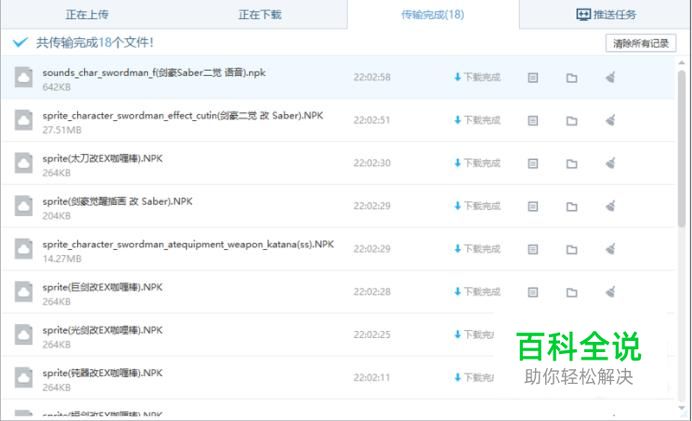
Task: Click the 22:02:25 timestamp
Action: (x=372, y=335)
